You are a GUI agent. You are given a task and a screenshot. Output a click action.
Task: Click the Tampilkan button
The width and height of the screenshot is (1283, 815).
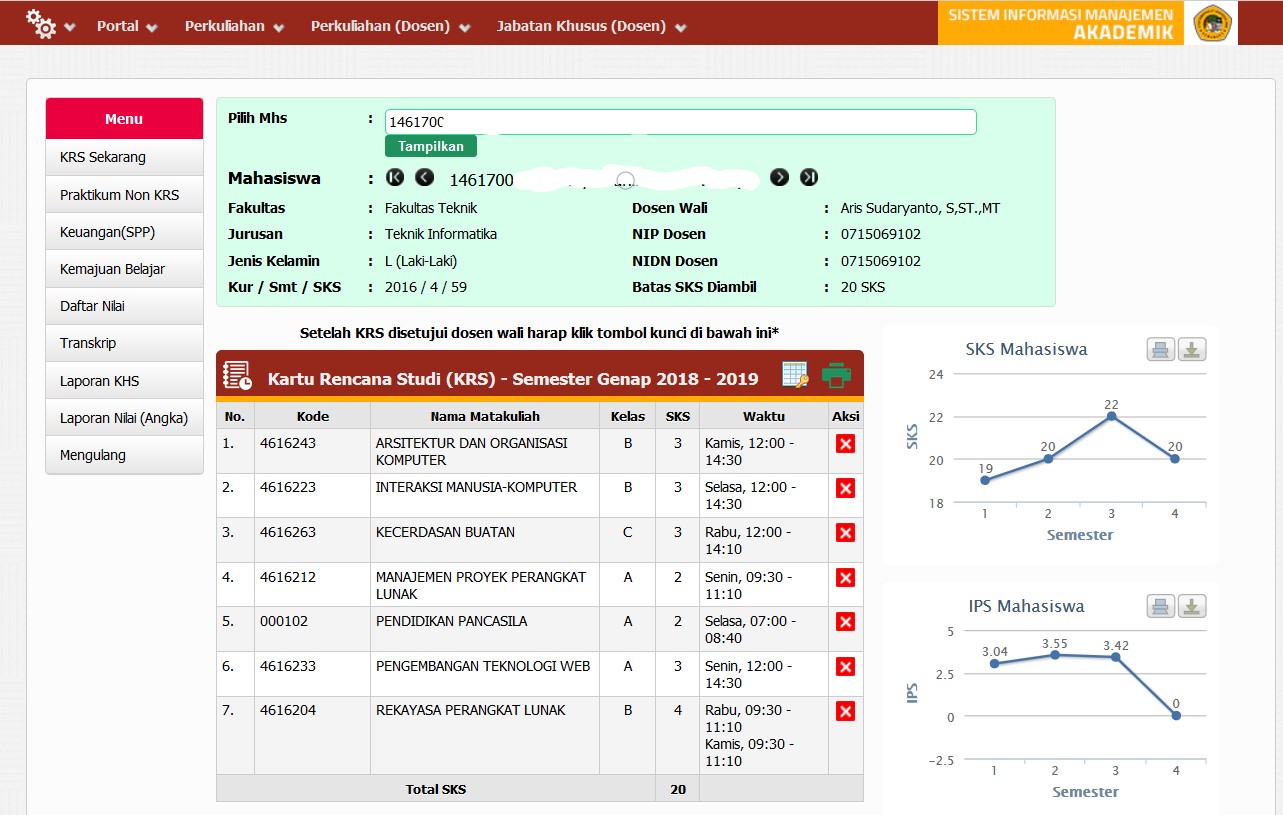431,146
